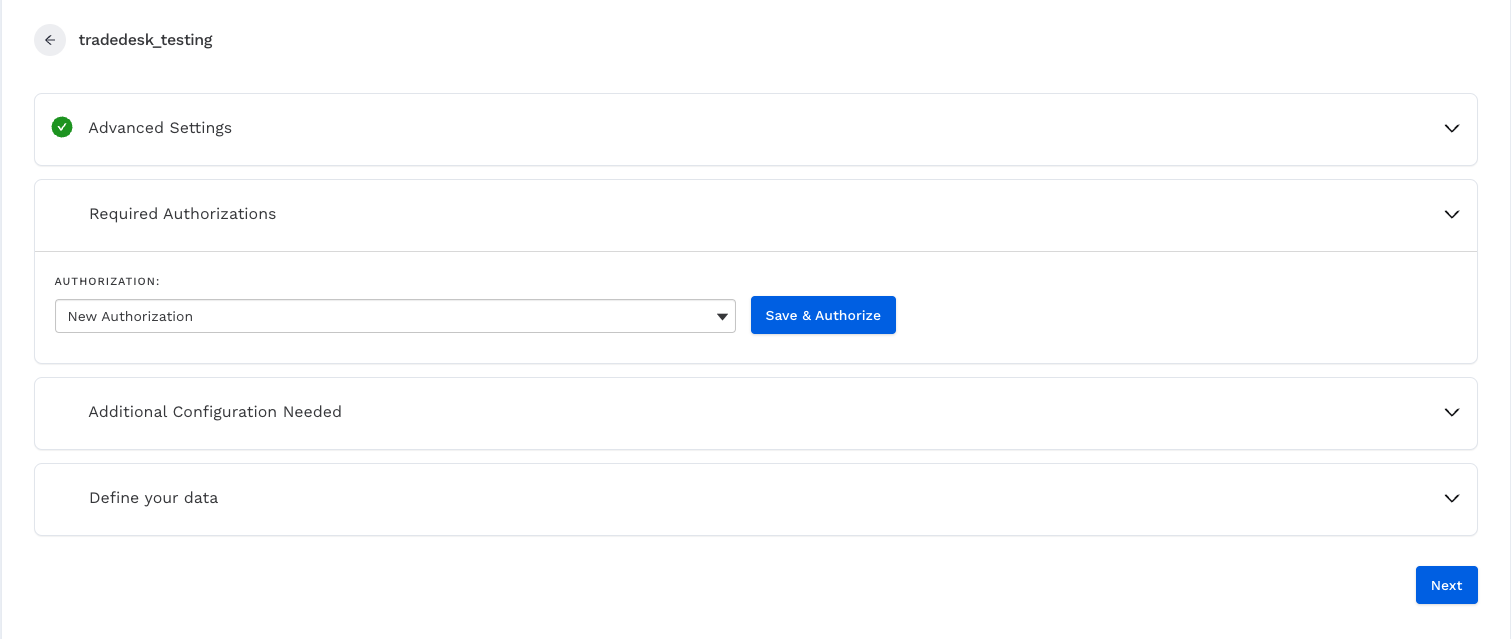Click the Additional Configuration Needed title text

point(215,412)
